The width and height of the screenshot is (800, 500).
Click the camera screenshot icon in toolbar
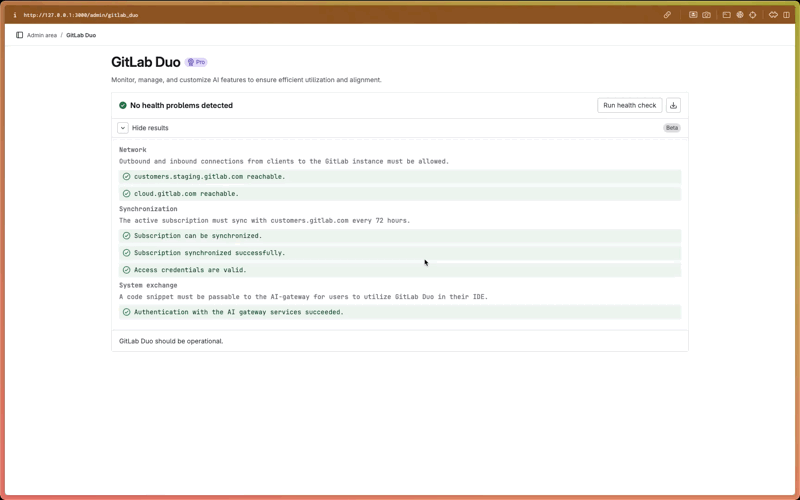click(x=706, y=15)
